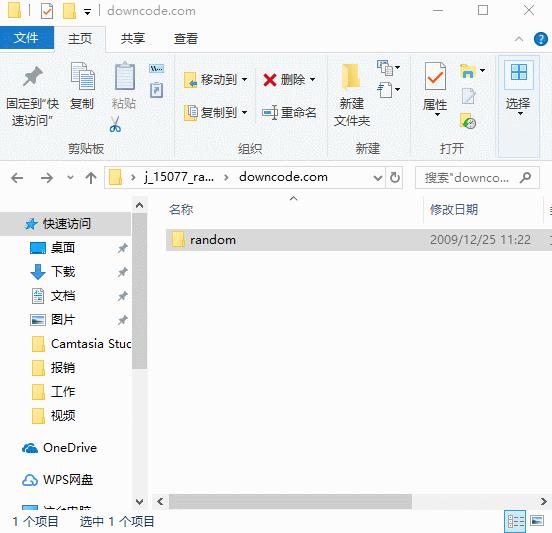Open the Customize Quick Access Toolbar dropdown
Image resolution: width=552 pixels, height=533 pixels.
point(87,12)
